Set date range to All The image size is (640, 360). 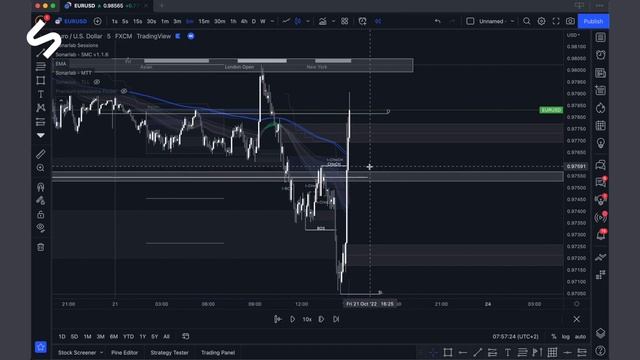(x=167, y=337)
